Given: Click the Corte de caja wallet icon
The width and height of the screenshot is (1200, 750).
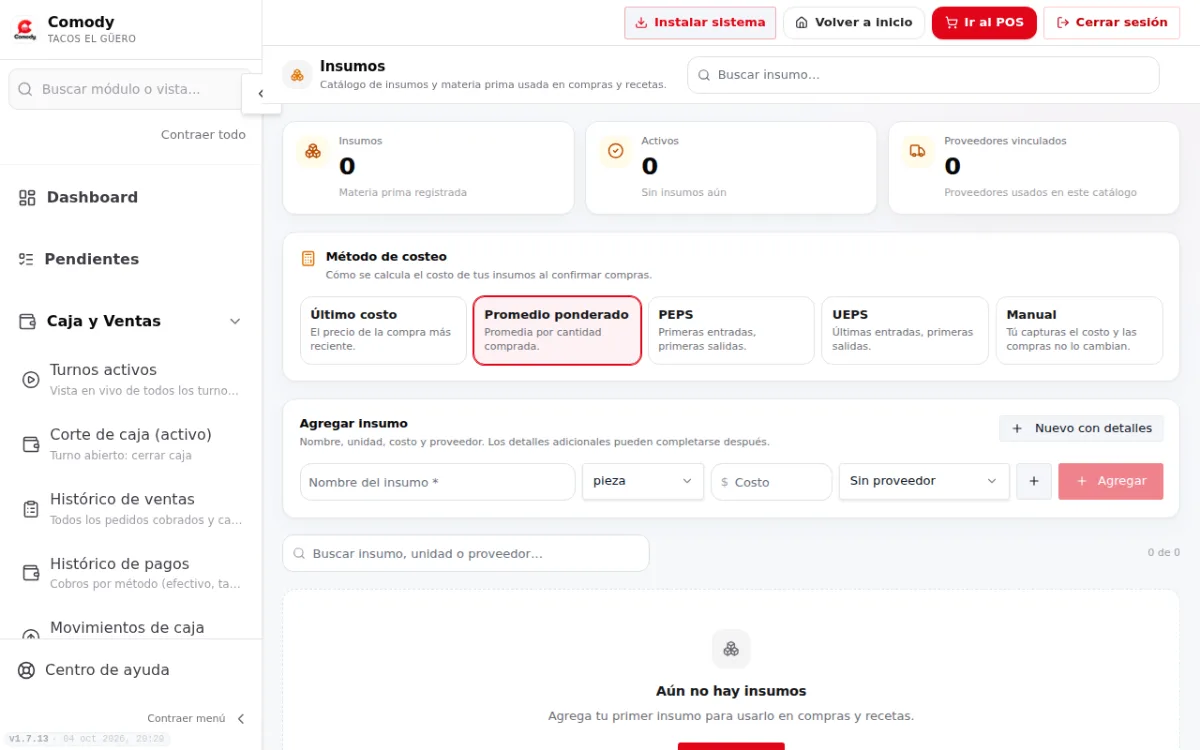Looking at the screenshot, I should pyautogui.click(x=31, y=444).
